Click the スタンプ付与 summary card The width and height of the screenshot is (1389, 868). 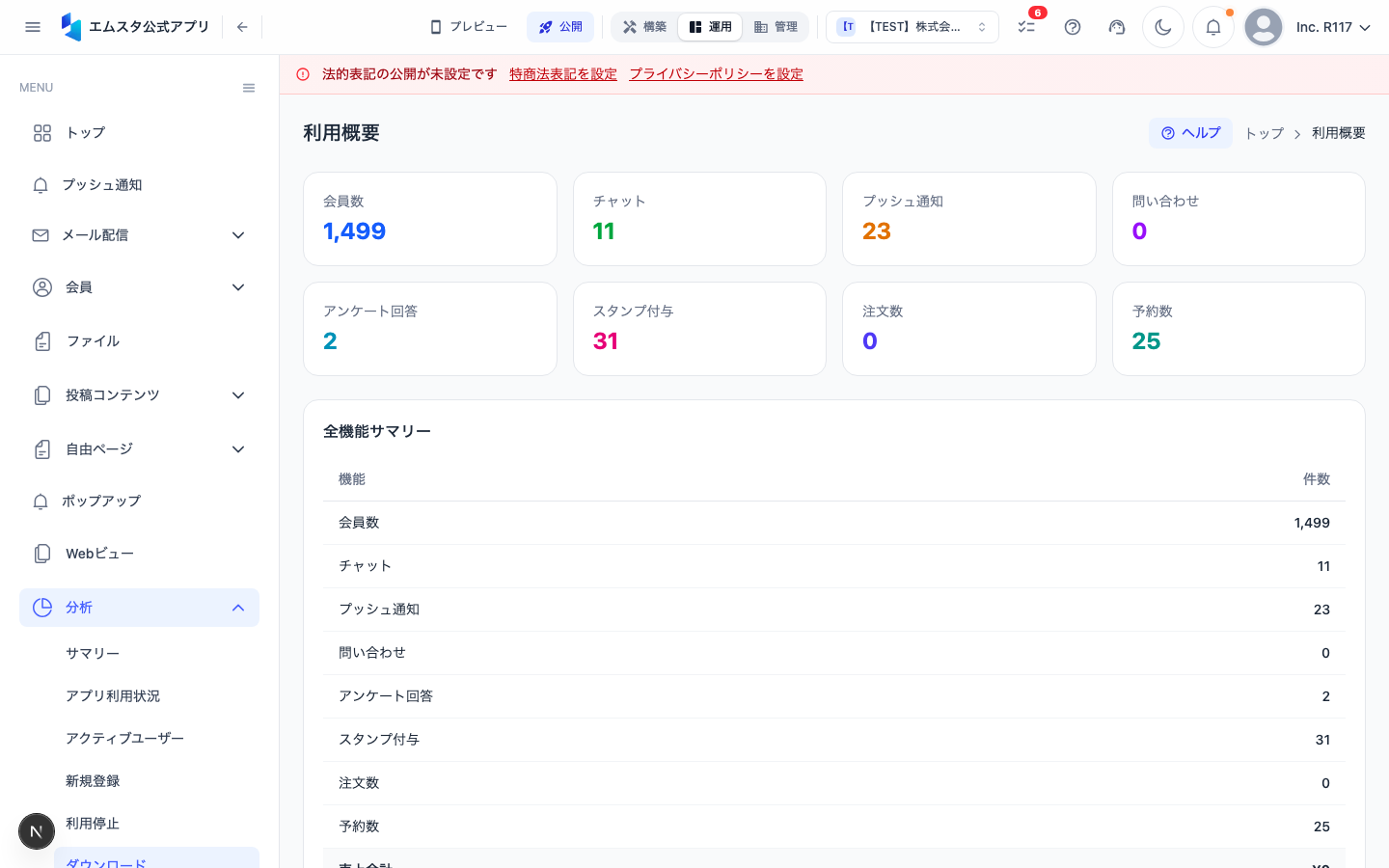tap(699, 329)
